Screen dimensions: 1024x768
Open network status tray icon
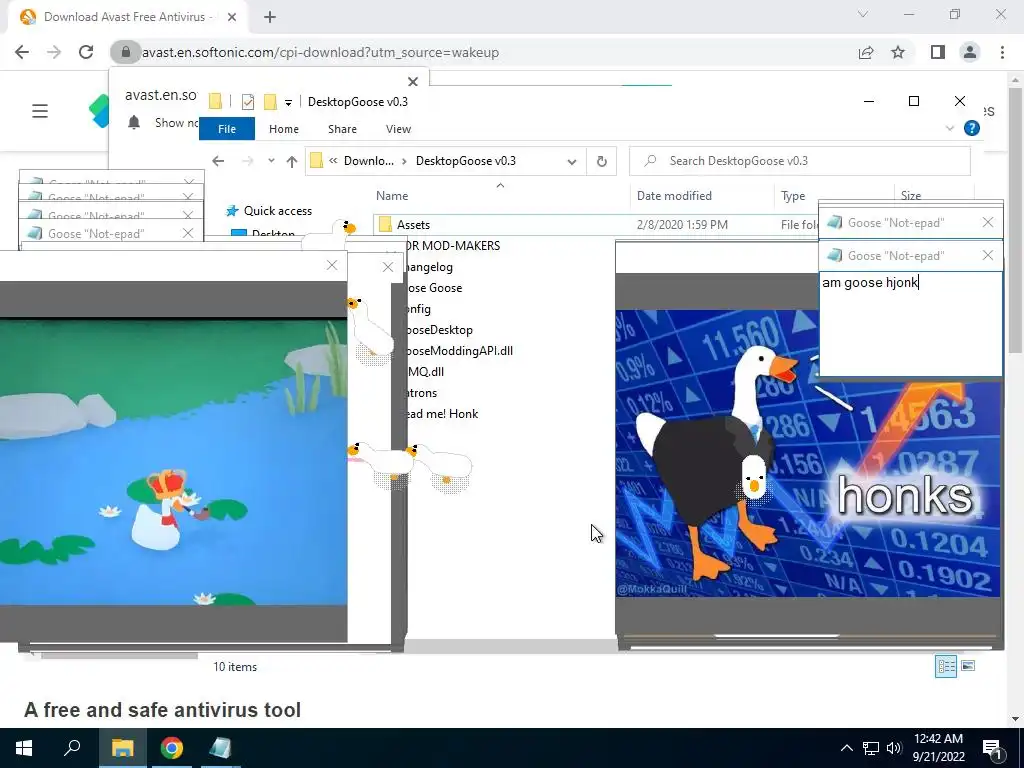pos(871,748)
